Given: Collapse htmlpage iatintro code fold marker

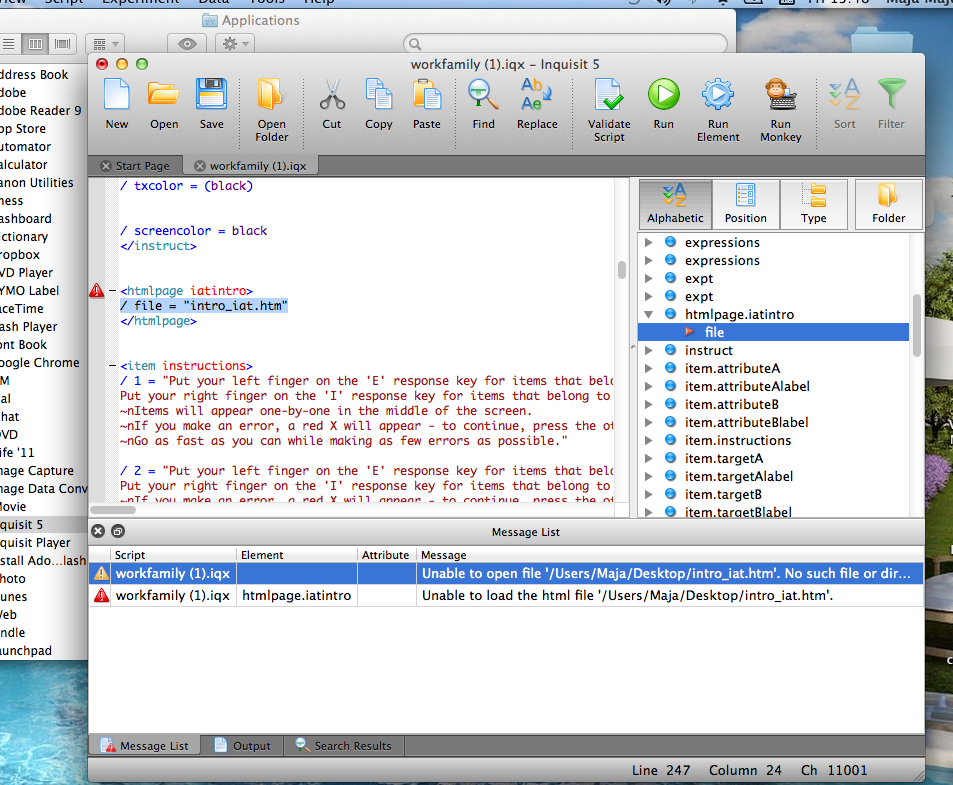Looking at the screenshot, I should (x=112, y=290).
